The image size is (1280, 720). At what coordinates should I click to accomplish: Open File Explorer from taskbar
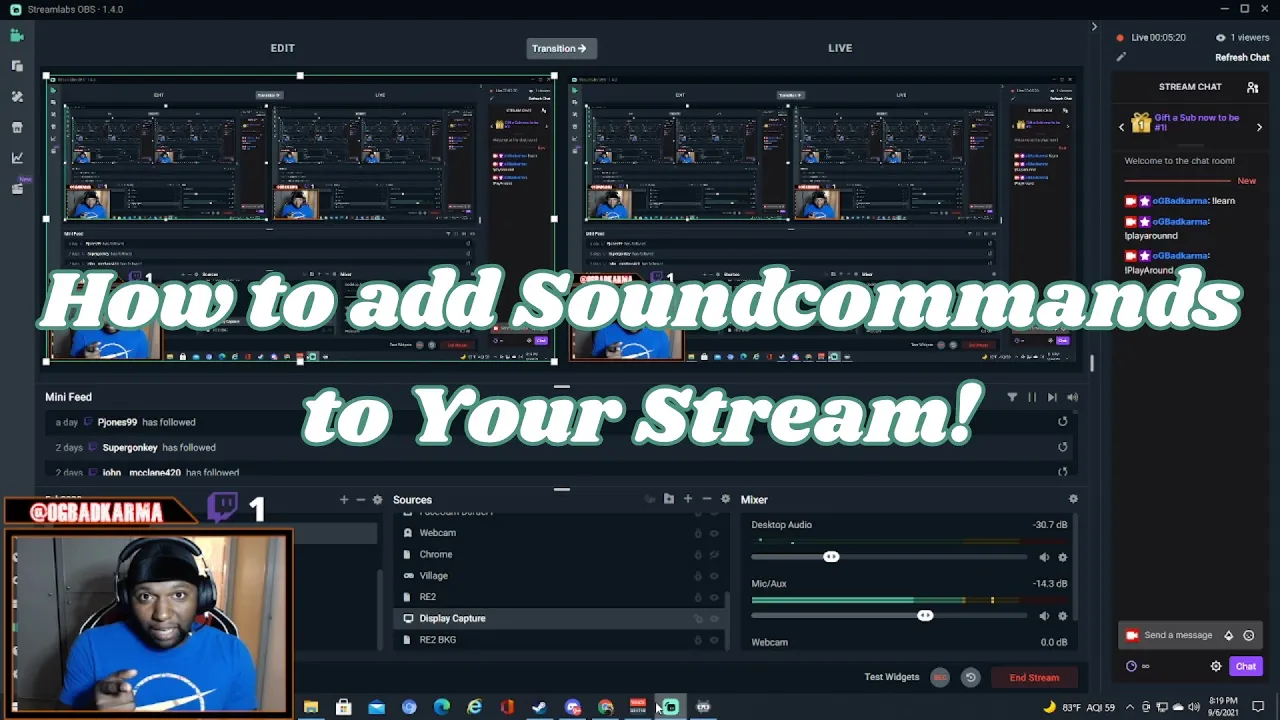pyautogui.click(x=311, y=707)
